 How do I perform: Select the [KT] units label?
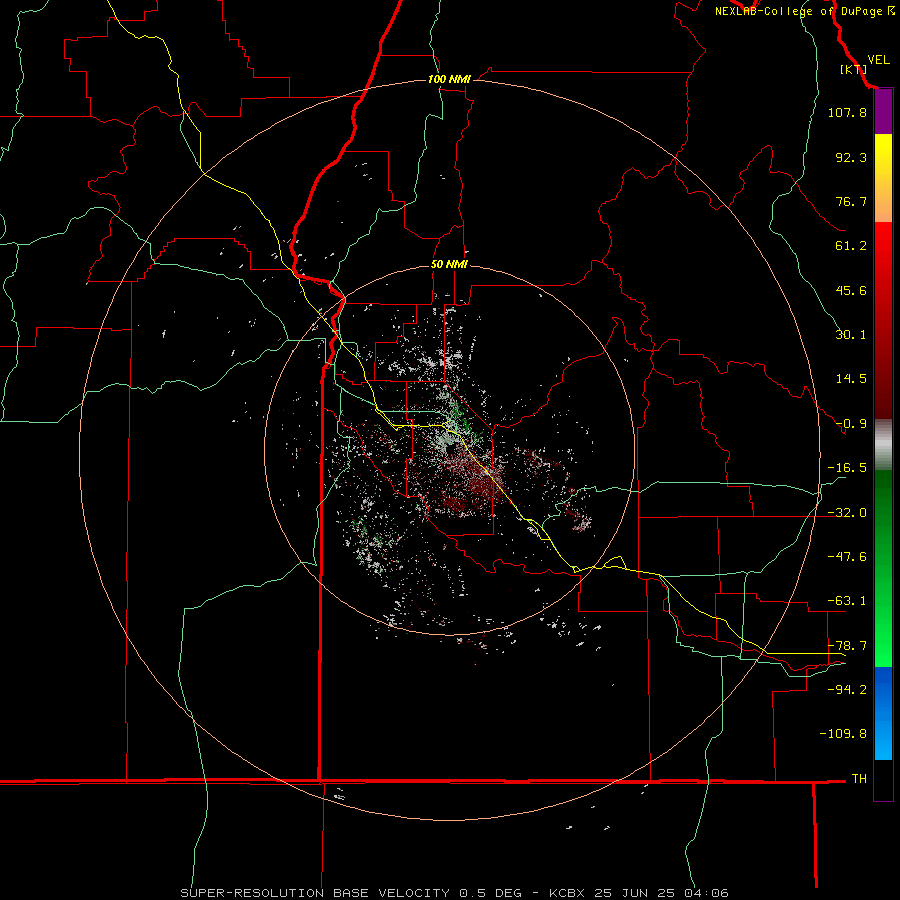(853, 69)
